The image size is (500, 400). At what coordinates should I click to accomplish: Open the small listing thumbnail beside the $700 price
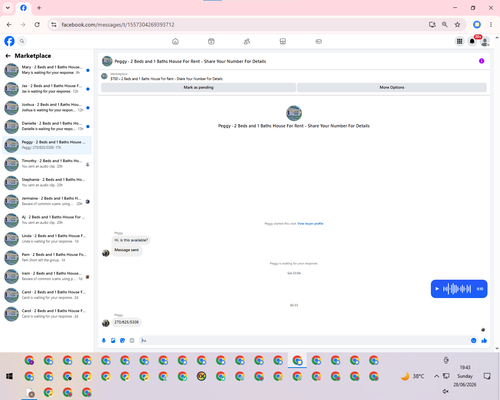point(104,76)
